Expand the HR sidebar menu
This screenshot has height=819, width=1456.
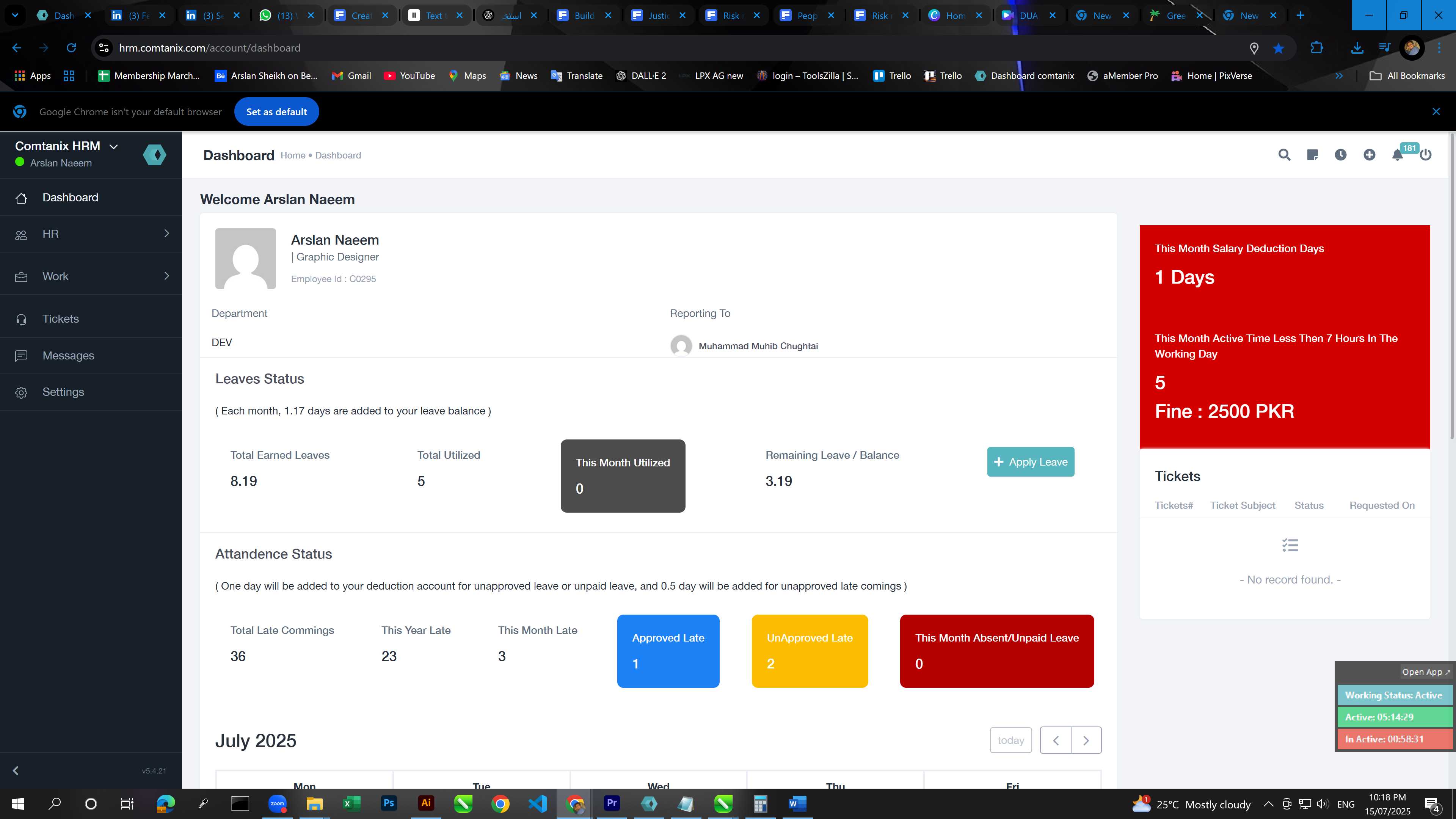tap(91, 234)
